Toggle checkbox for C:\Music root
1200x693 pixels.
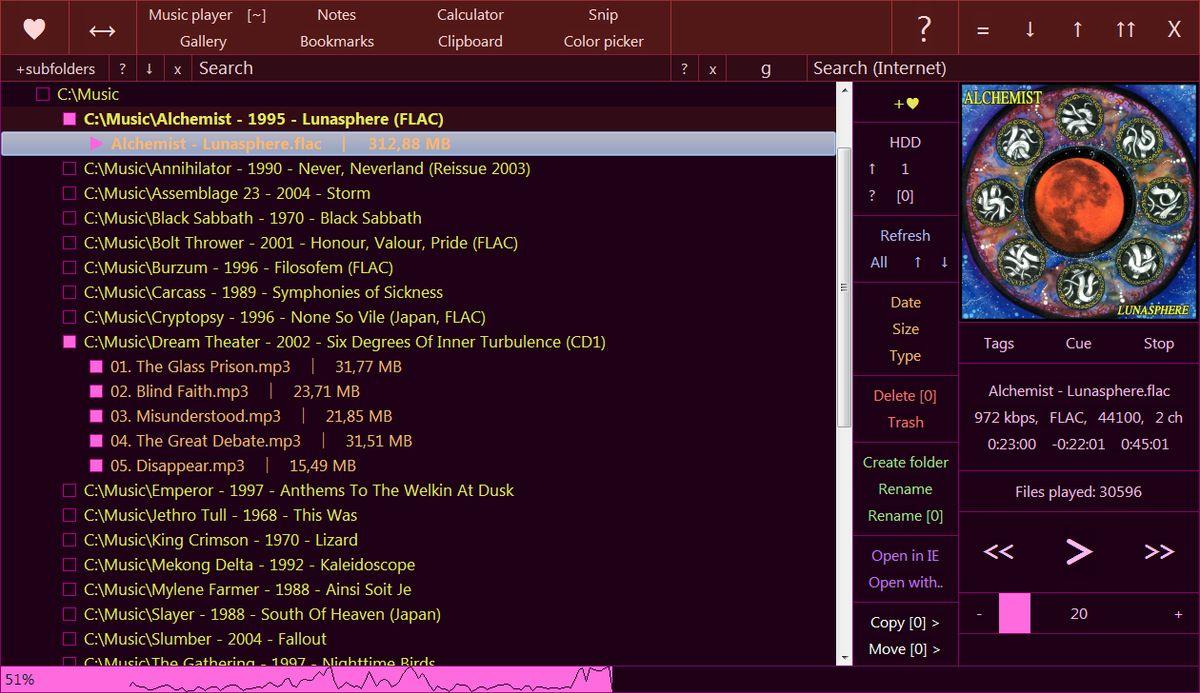[x=42, y=94]
